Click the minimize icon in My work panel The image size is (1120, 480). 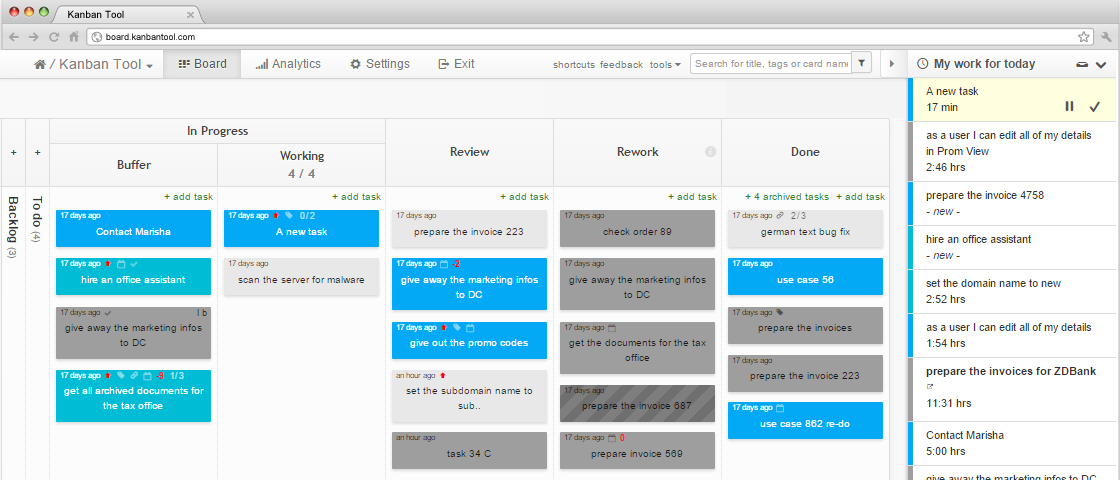[x=1081, y=64]
